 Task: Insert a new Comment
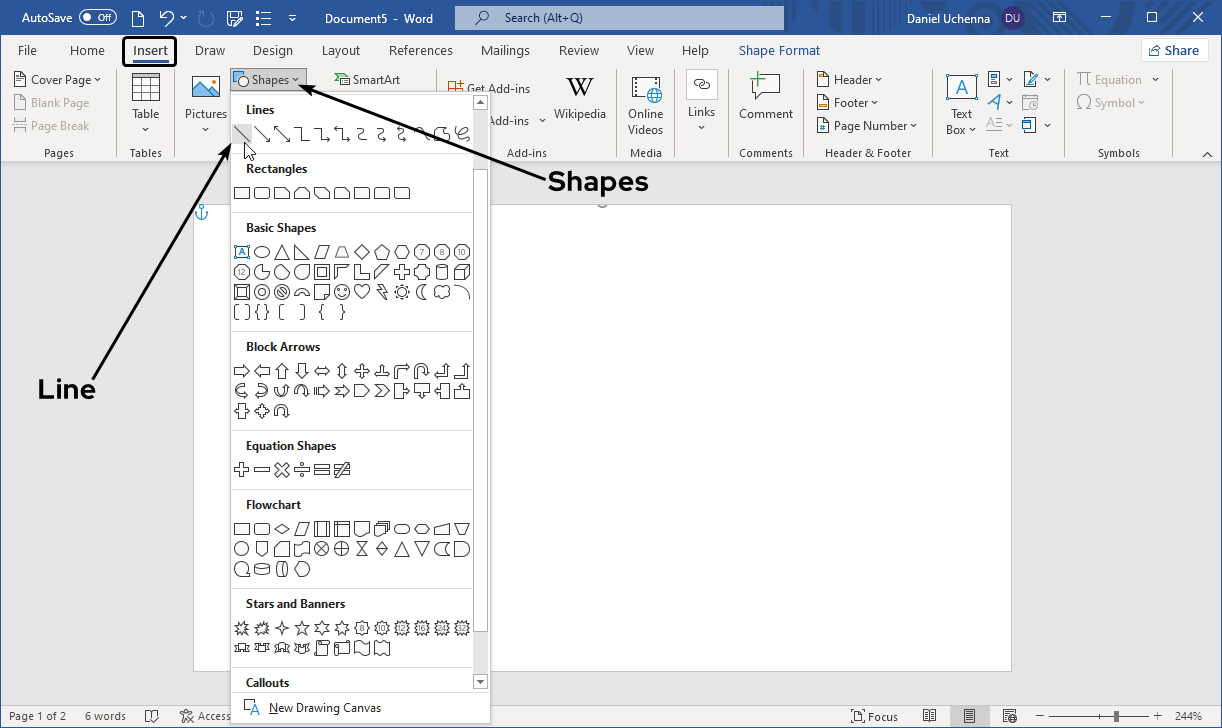click(766, 98)
